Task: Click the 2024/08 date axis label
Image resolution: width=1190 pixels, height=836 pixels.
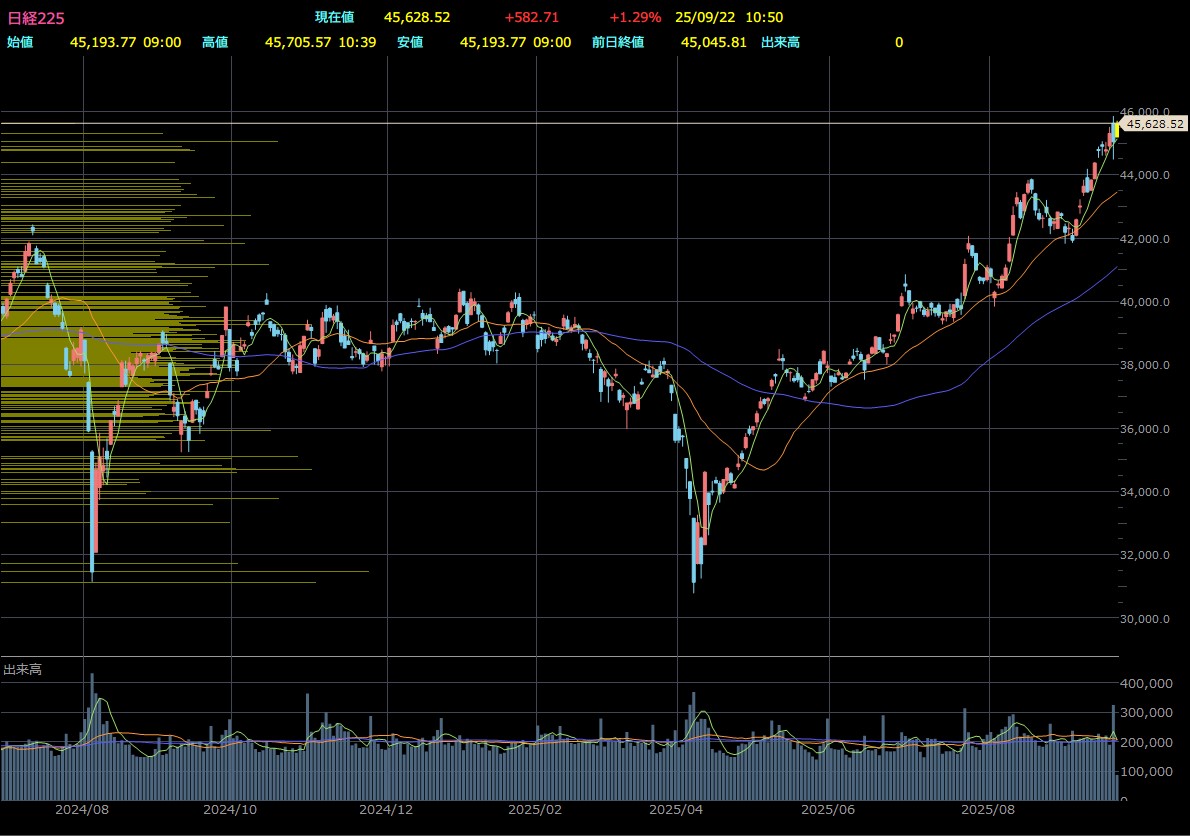Action: (x=82, y=809)
